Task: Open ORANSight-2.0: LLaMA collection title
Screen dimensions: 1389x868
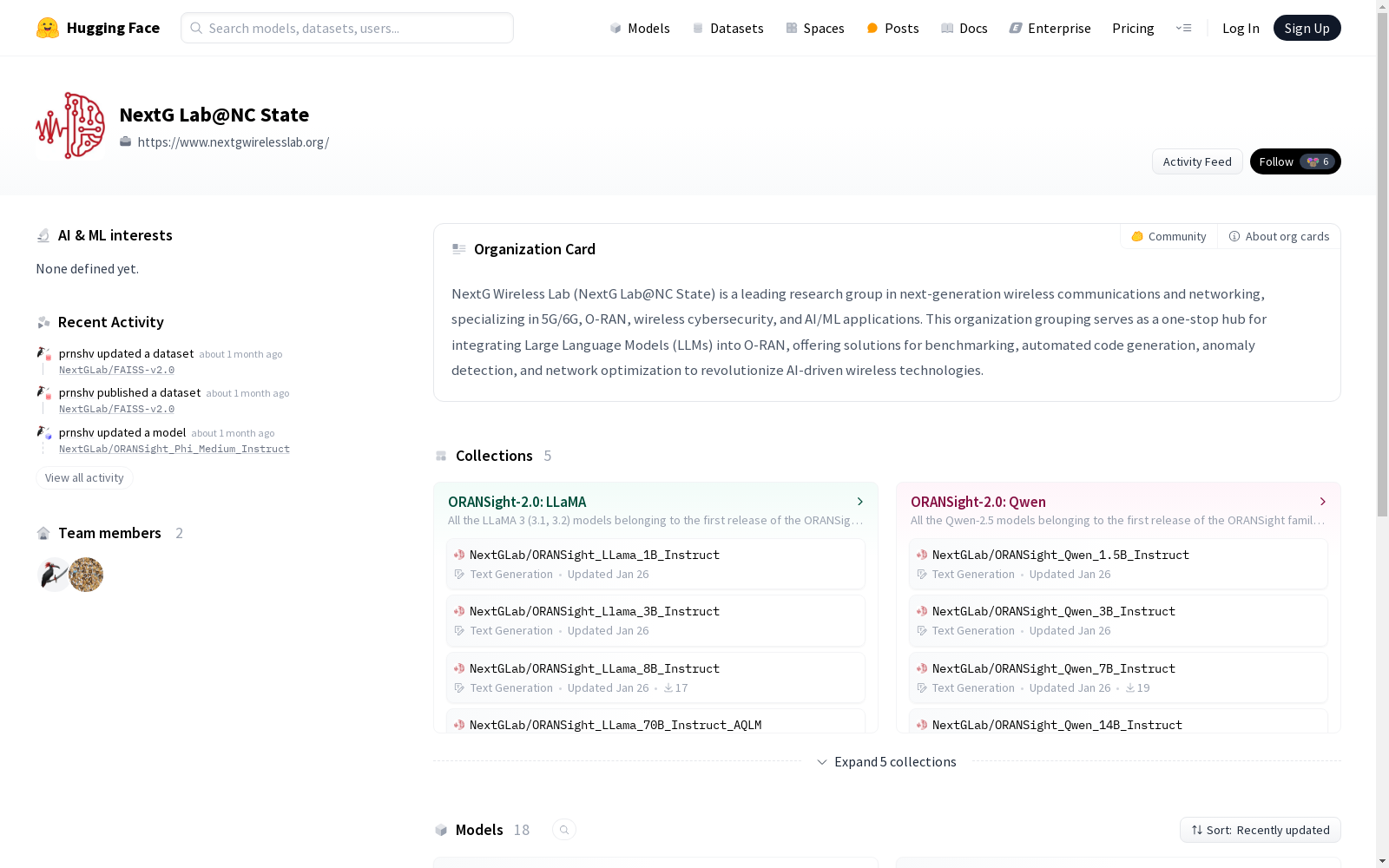Action: pos(517,502)
